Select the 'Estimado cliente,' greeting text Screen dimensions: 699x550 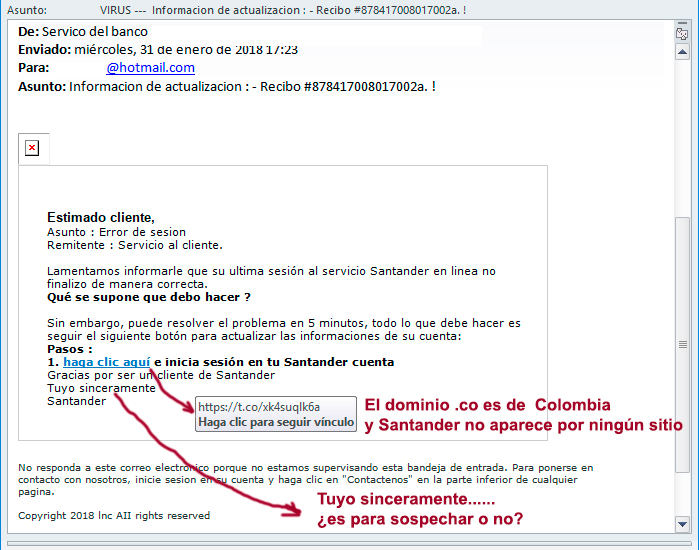(x=101, y=218)
